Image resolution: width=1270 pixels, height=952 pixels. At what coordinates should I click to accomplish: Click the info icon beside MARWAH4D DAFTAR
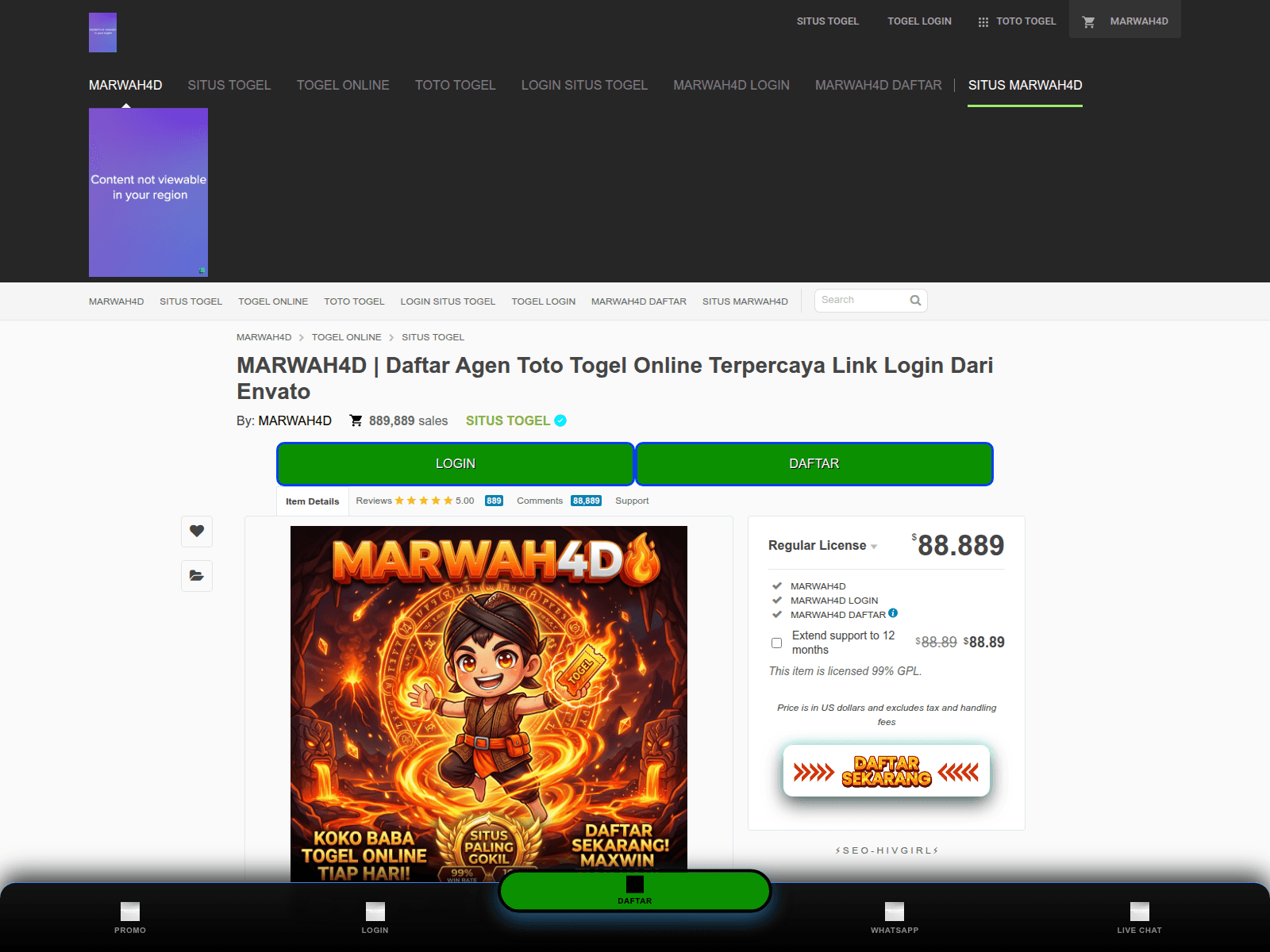(893, 612)
